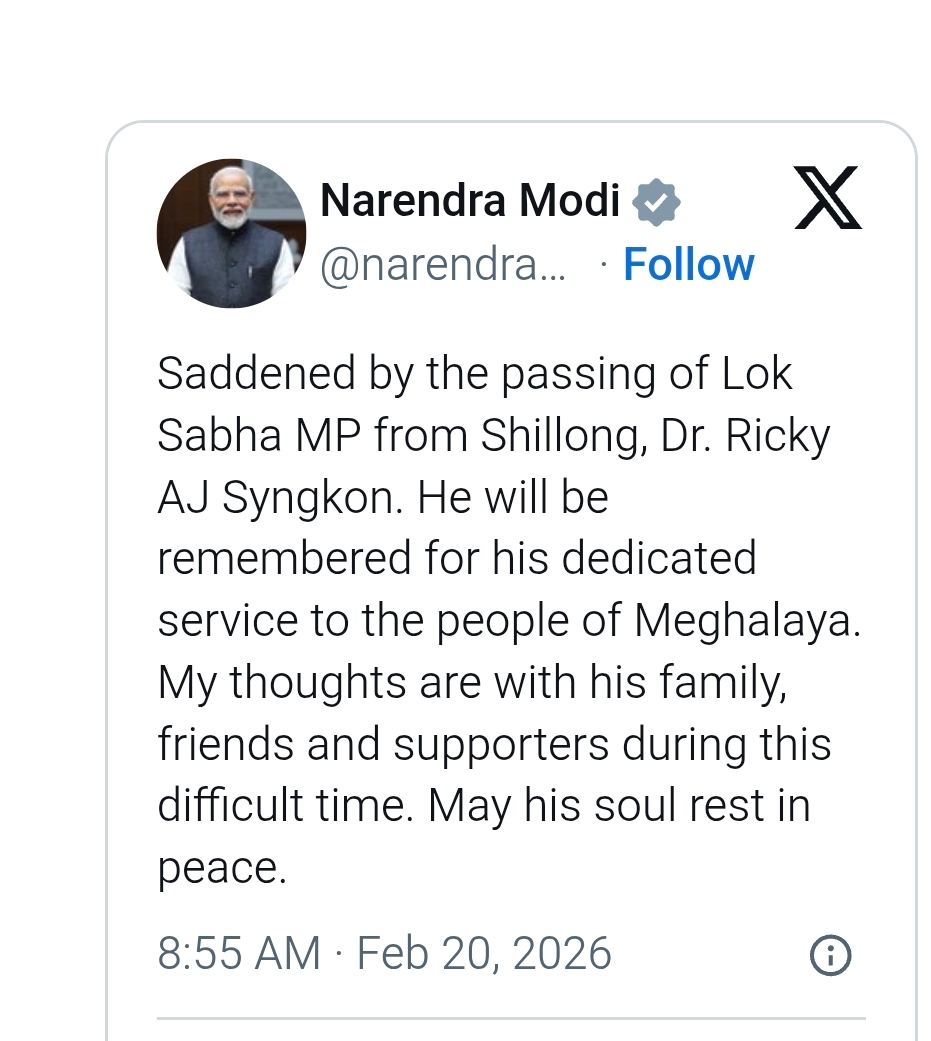Open Narendra Modi's profile picture

tap(231, 233)
